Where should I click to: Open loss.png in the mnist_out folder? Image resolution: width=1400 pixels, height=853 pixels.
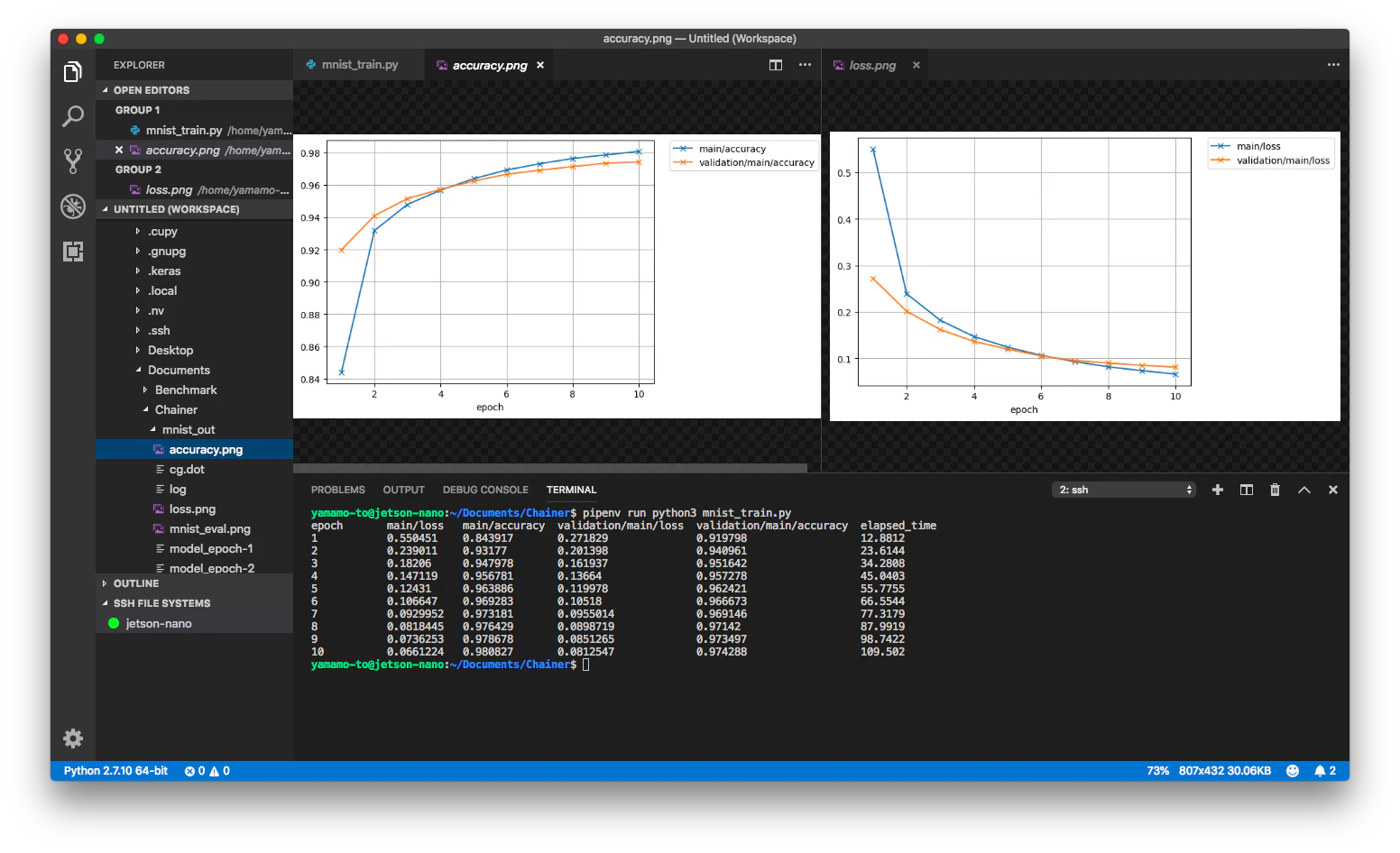pos(194,509)
